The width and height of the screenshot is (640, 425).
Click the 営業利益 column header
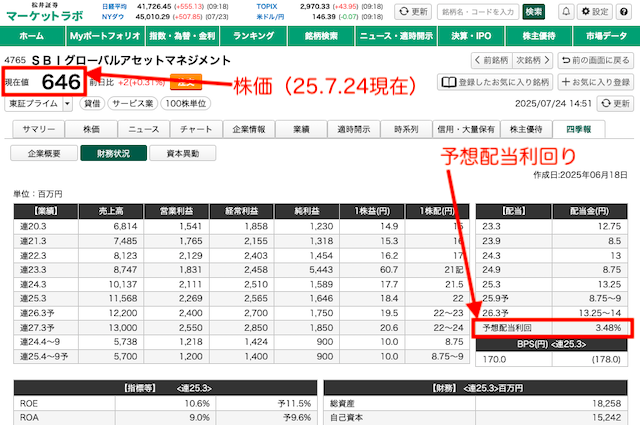coord(177,211)
